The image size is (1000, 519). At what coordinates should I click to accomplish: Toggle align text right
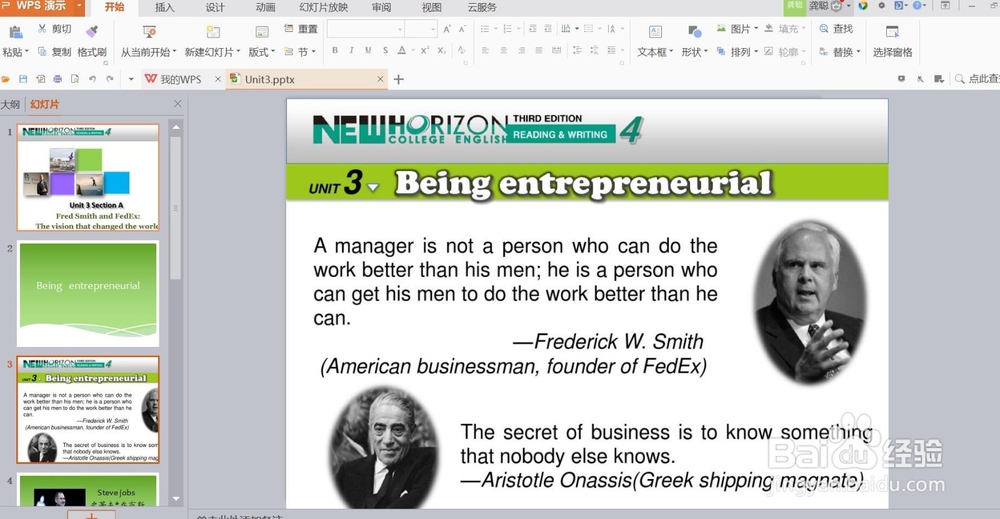click(x=521, y=50)
